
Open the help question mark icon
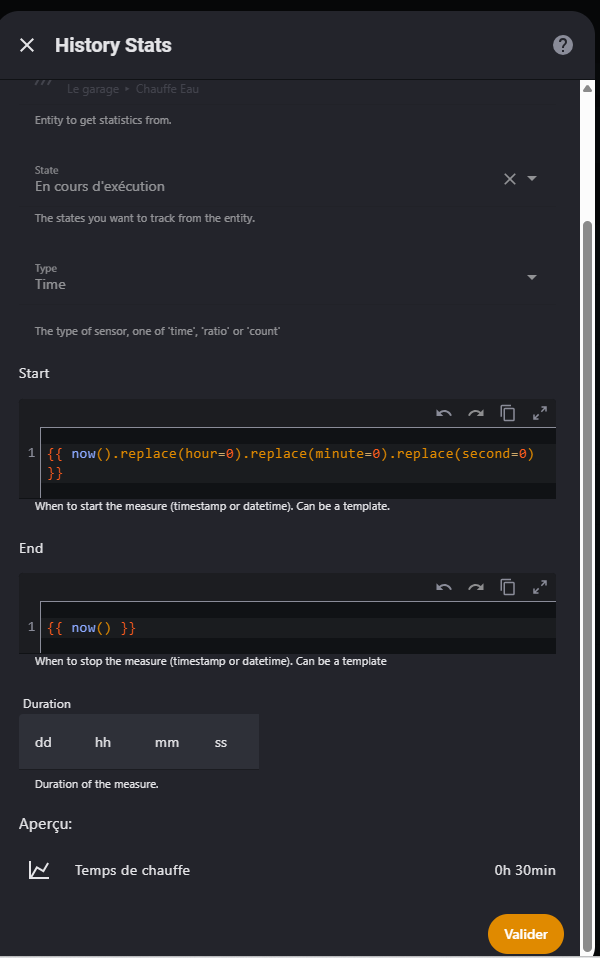563,45
